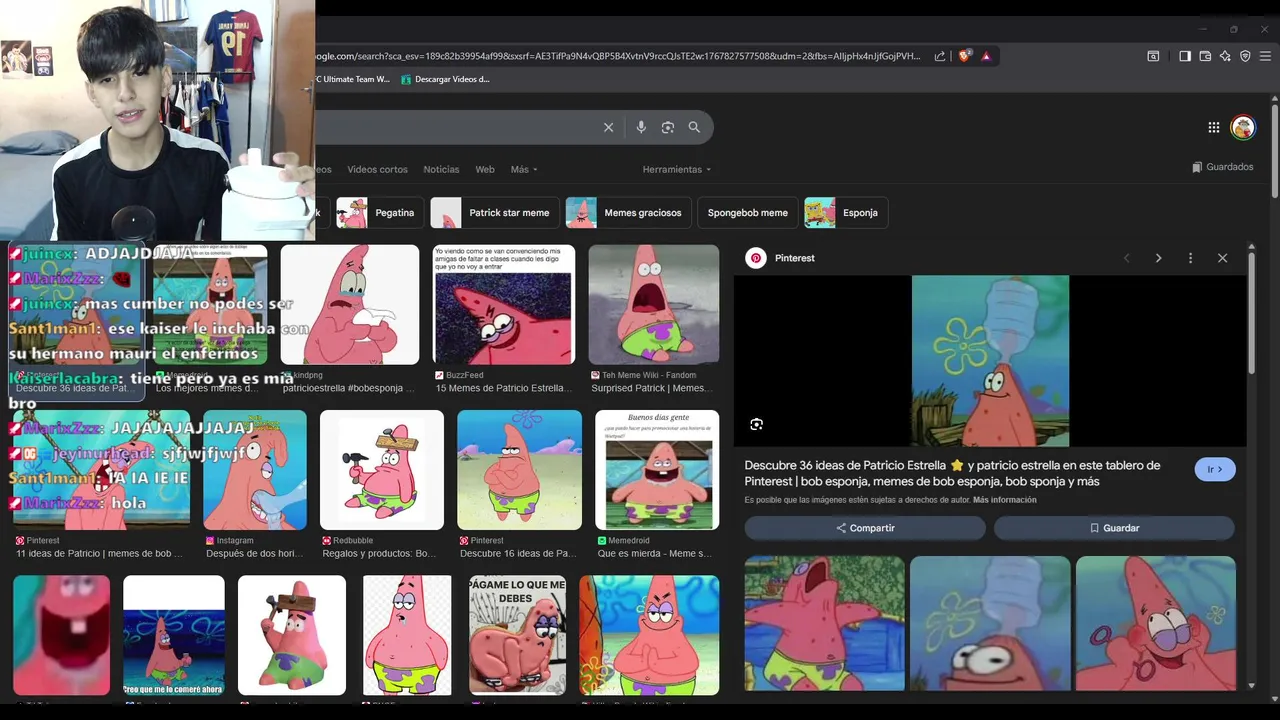This screenshot has width=1280, height=720.
Task: Click Compartir share button
Action: click(x=865, y=528)
